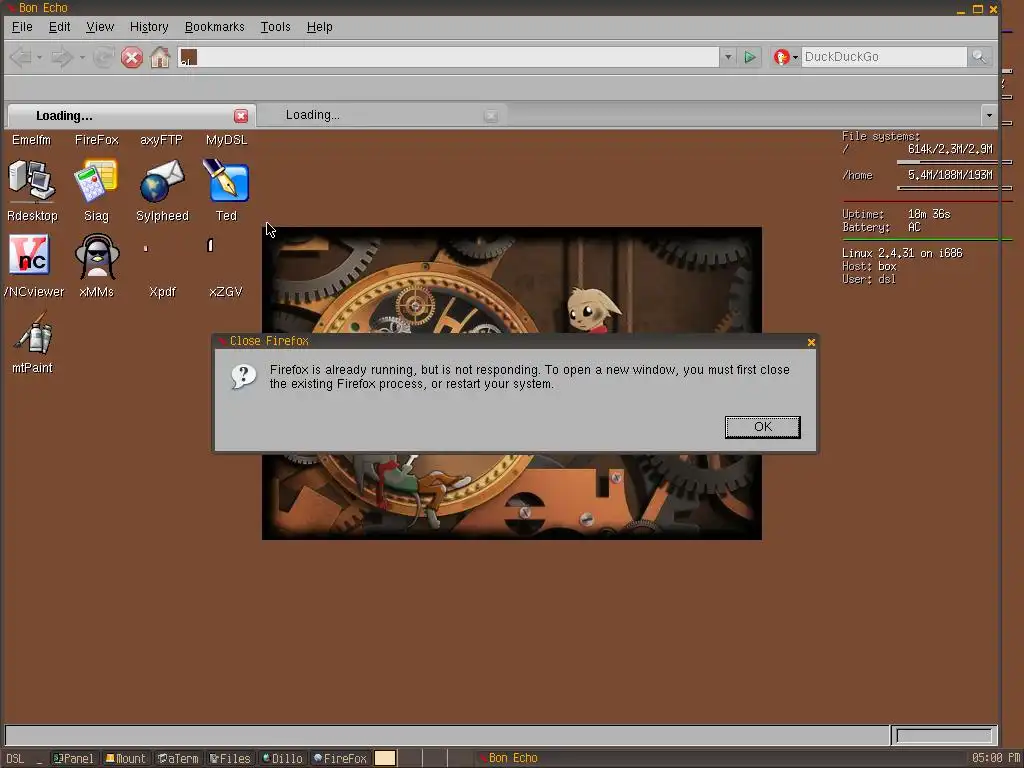Open the Bookmarks menu
The image size is (1024, 768).
point(214,27)
